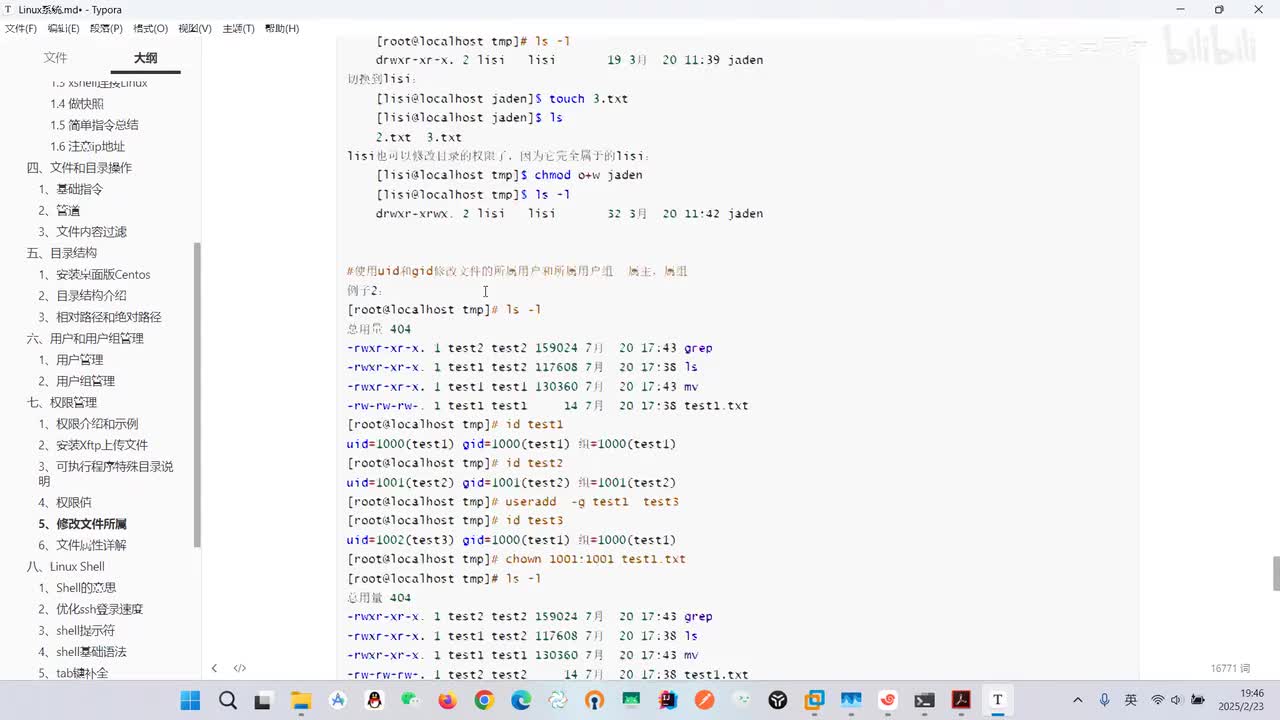Select the bold outline entry 5、修改文件所属
This screenshot has width=1280, height=720.
click(83, 524)
